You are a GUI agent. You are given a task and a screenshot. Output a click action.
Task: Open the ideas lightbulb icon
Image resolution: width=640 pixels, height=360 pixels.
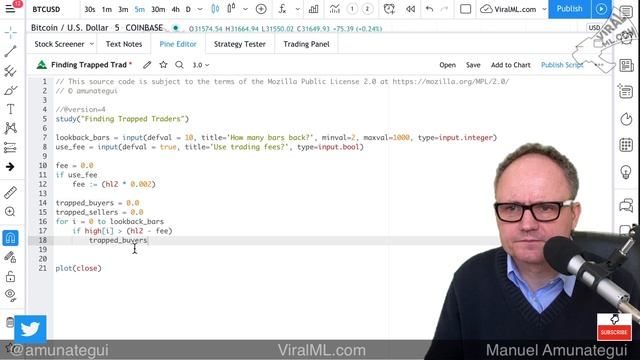(626, 172)
